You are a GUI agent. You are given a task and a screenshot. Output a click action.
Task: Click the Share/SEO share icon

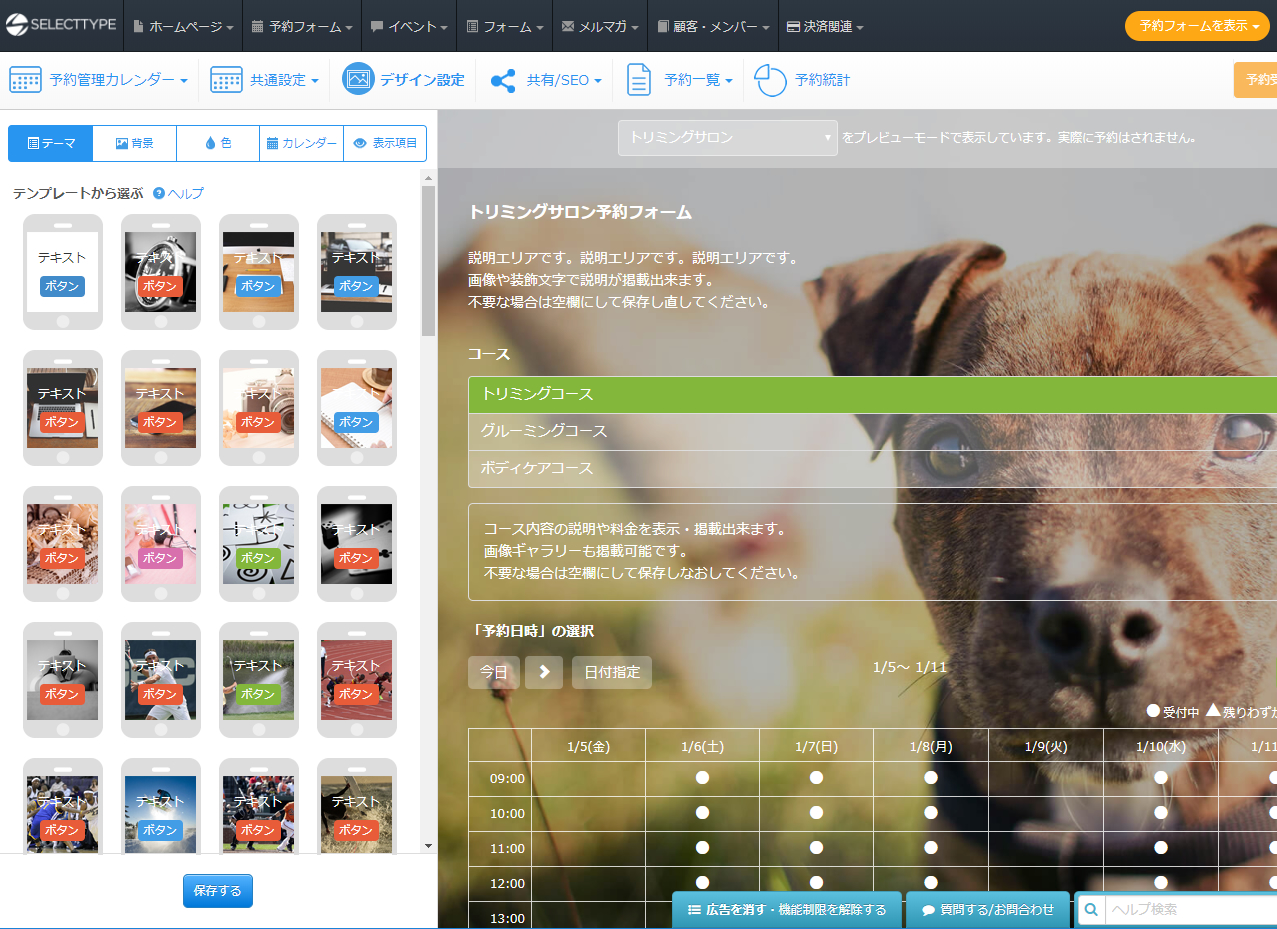pyautogui.click(x=503, y=80)
